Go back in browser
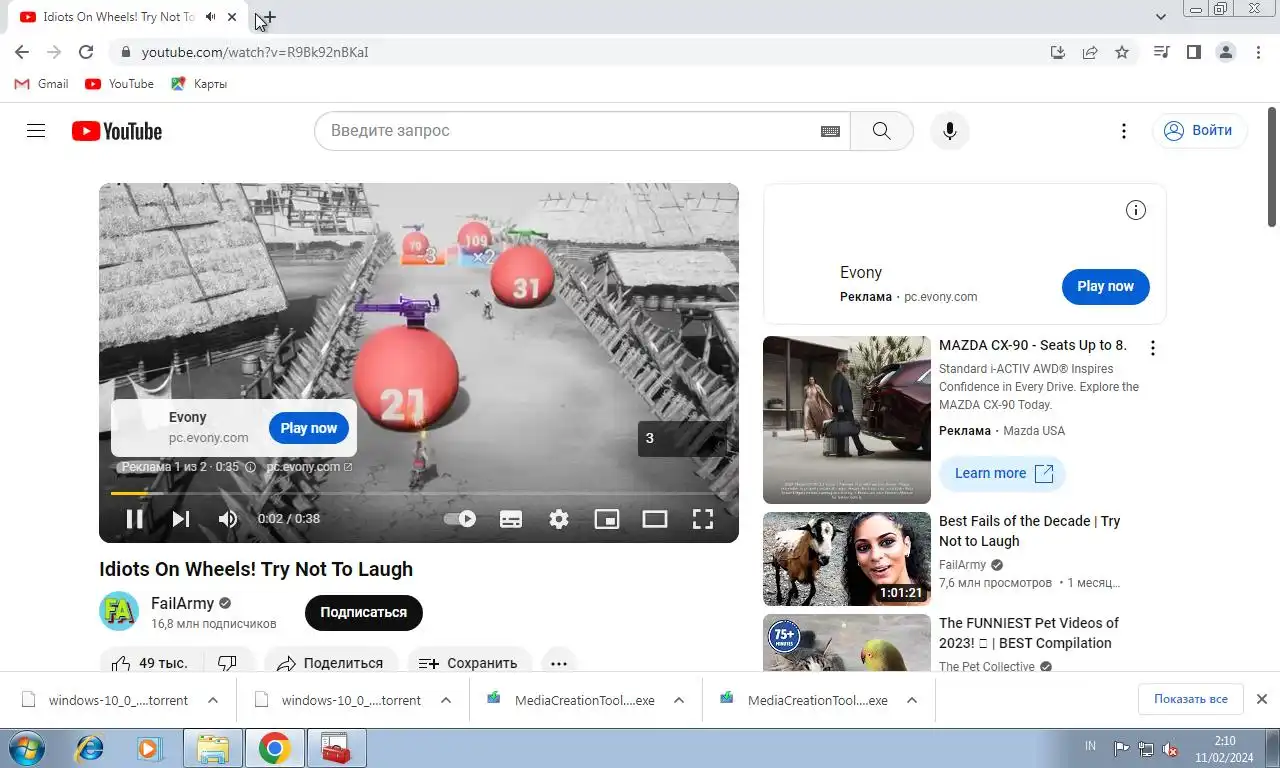1280x768 pixels. pos(22,52)
